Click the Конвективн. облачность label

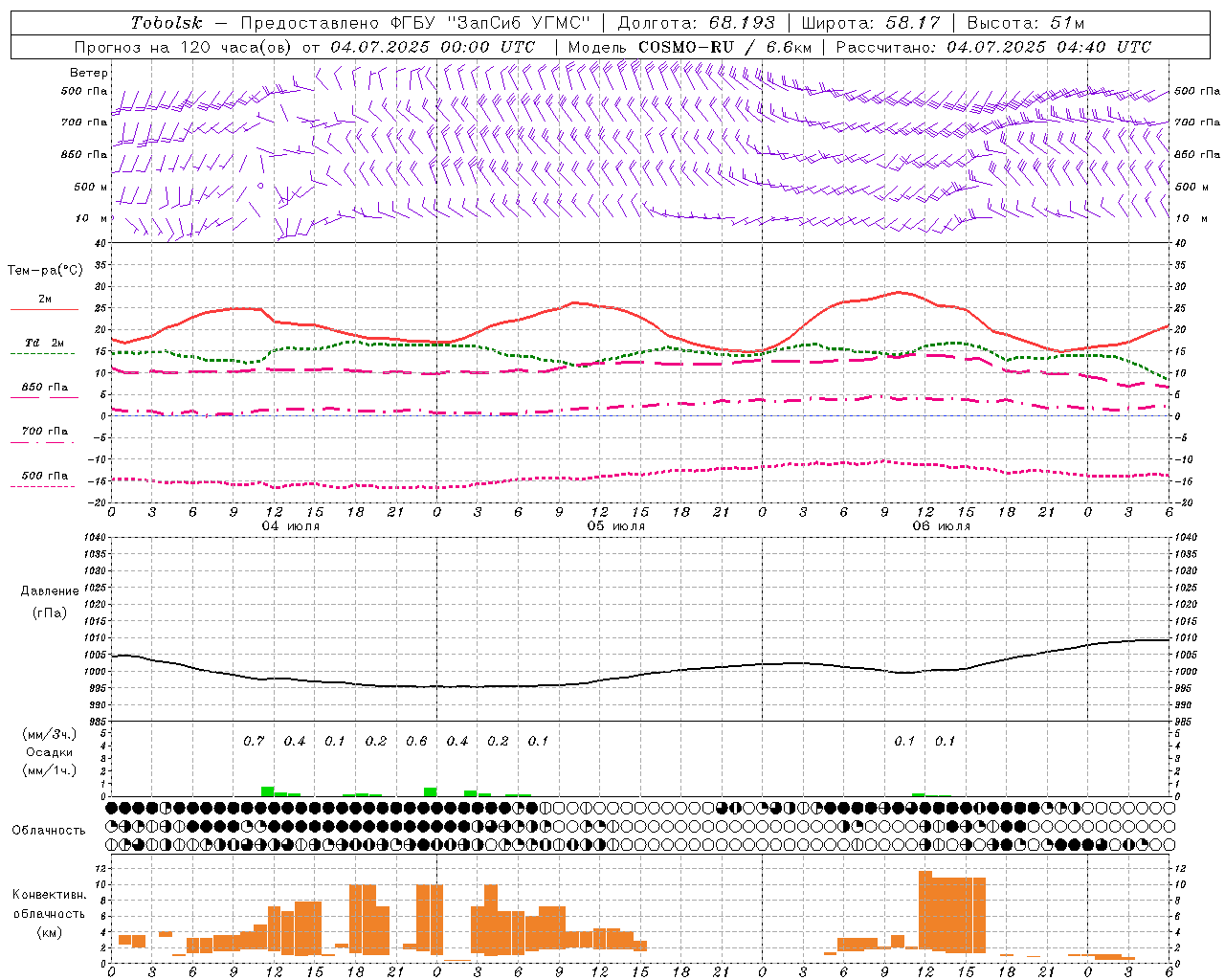(x=49, y=904)
